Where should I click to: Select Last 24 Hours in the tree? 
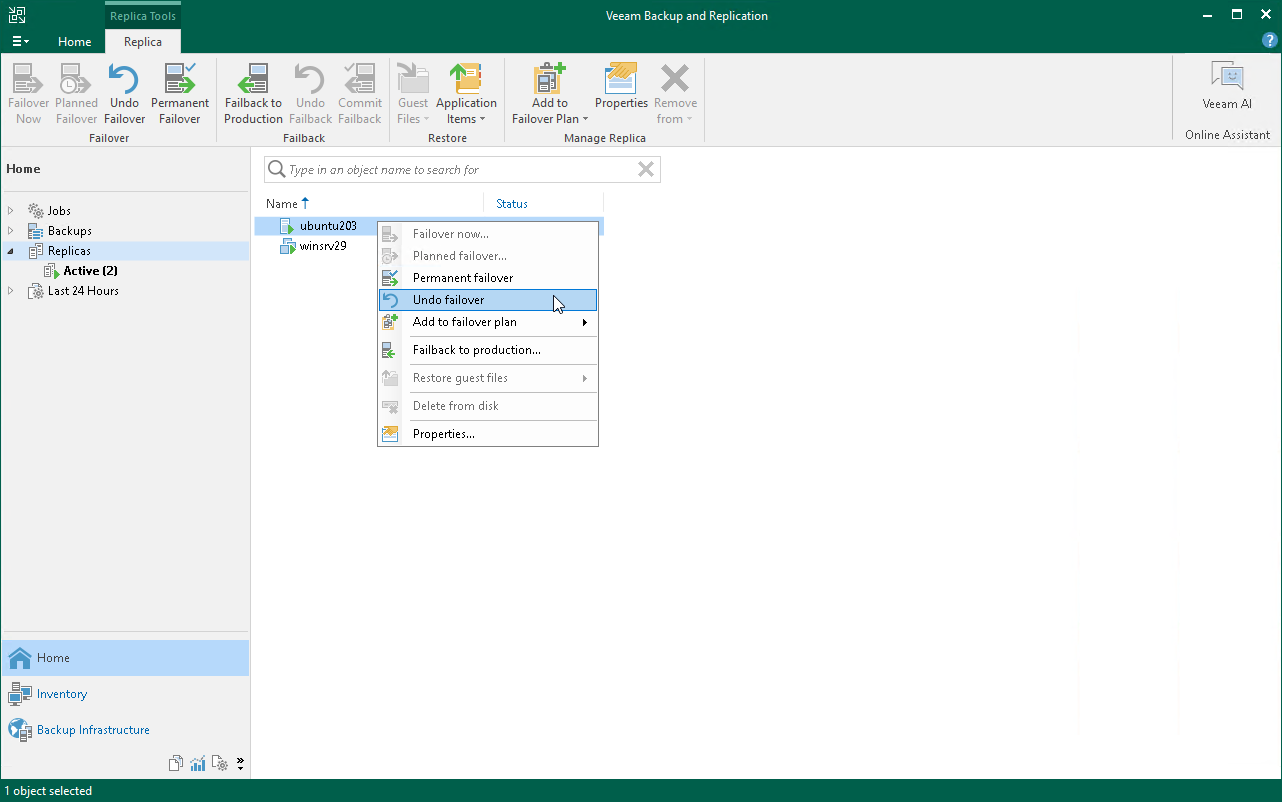pyautogui.click(x=83, y=291)
